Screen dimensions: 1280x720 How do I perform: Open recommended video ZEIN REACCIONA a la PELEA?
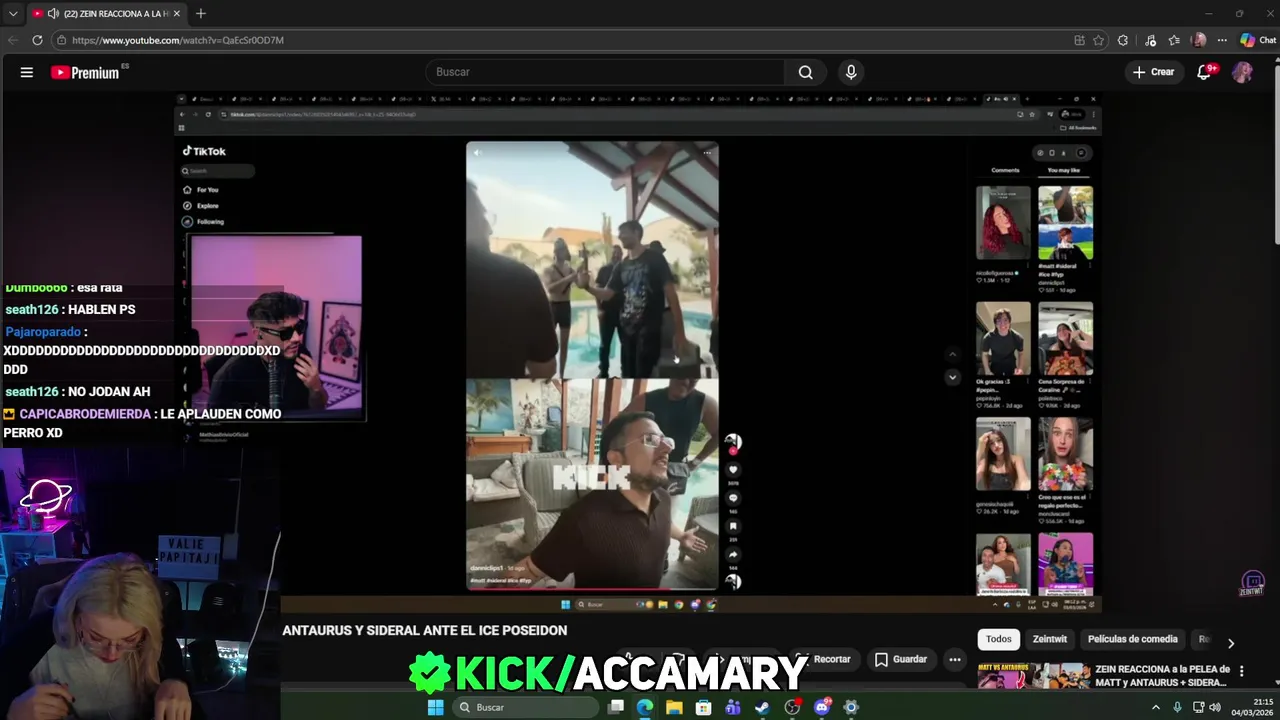(x=1161, y=675)
